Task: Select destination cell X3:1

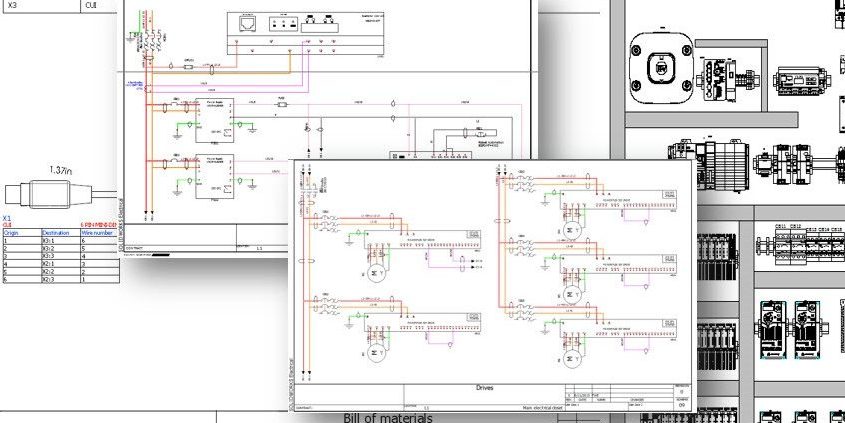Action: [61, 241]
